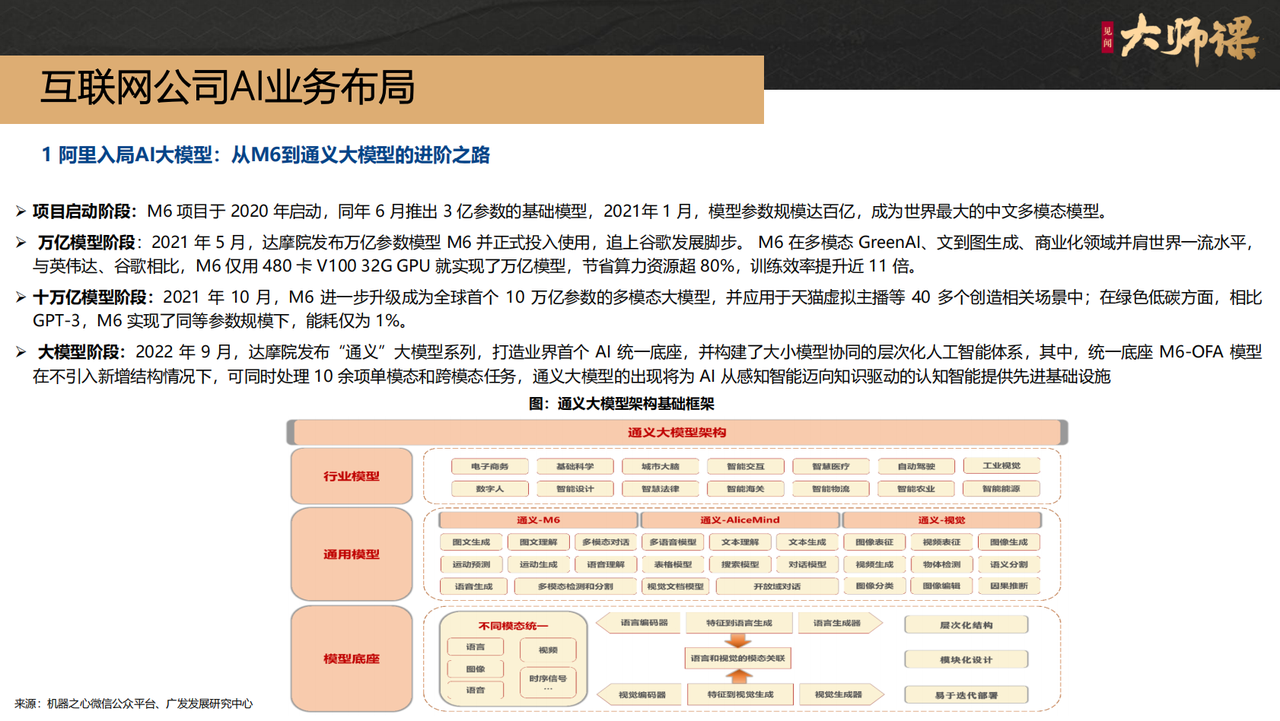Image resolution: width=1280 pixels, height=721 pixels.
Task: Click the 基础科学 box
Action: click(x=573, y=466)
